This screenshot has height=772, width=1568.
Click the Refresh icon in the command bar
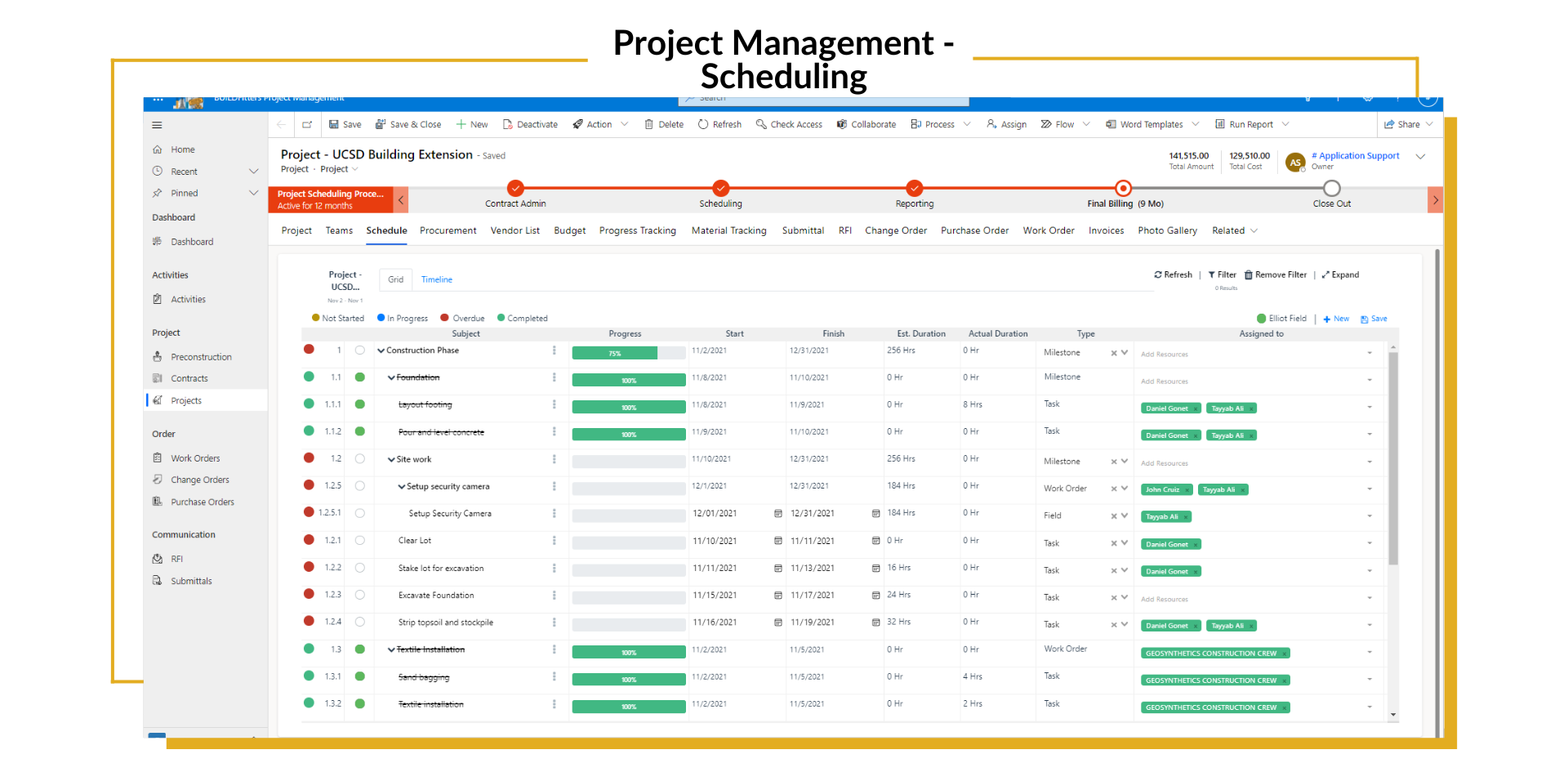point(703,124)
